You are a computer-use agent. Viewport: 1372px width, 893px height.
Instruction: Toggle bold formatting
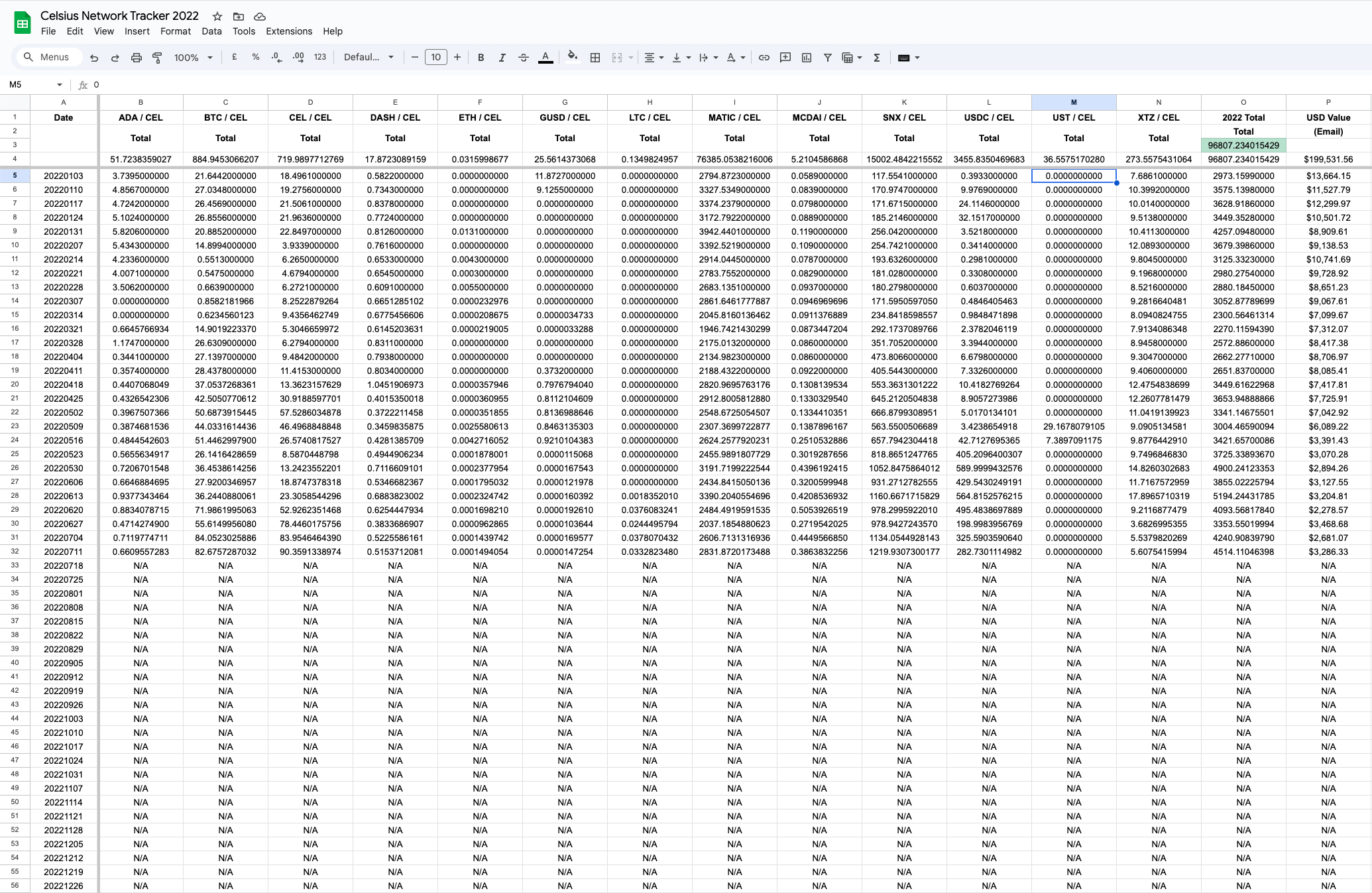click(481, 58)
